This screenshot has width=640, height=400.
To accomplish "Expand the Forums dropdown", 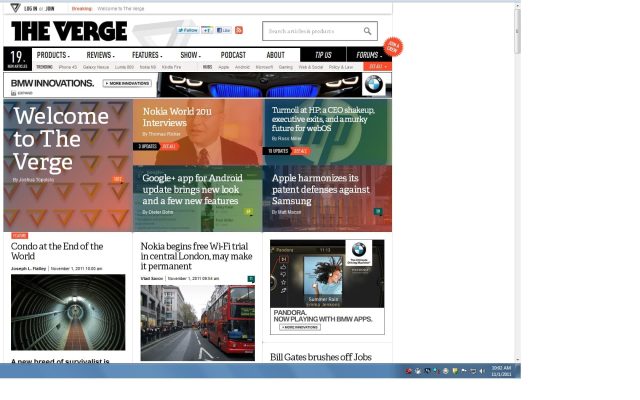I will coord(369,55).
